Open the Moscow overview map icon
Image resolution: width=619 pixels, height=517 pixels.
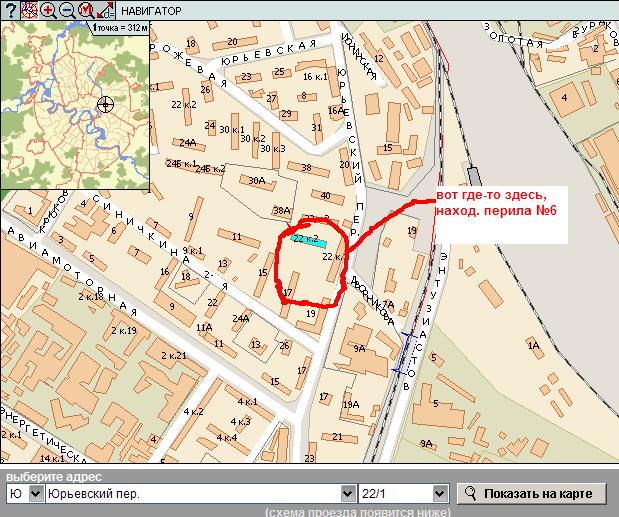28,10
